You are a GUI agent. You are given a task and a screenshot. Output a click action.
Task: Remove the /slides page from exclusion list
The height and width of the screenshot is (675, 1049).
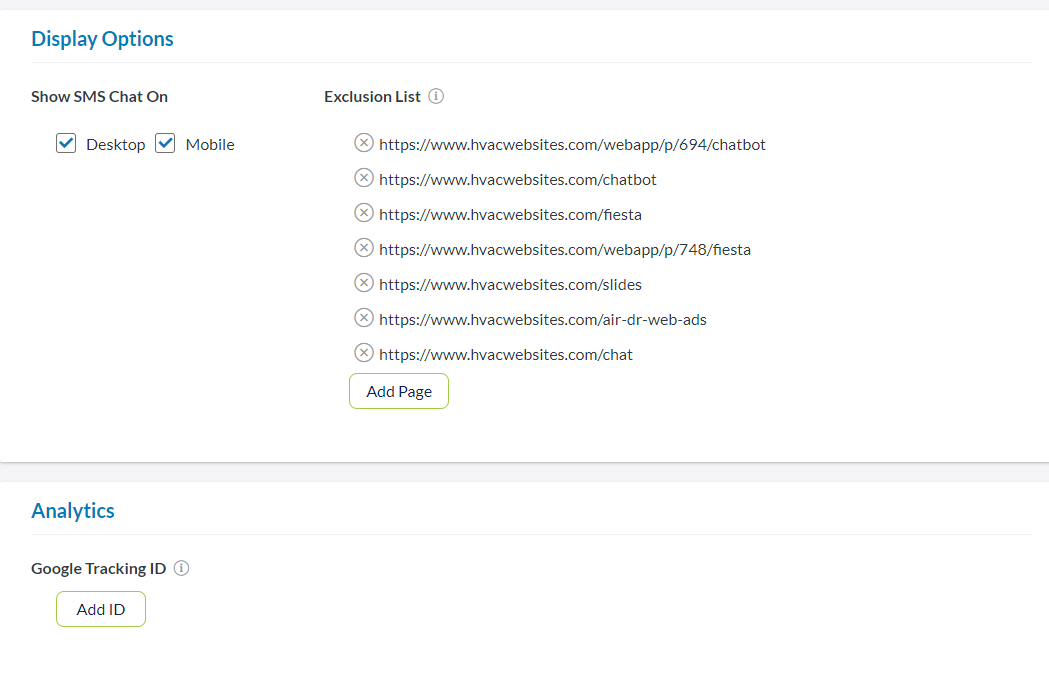364,283
